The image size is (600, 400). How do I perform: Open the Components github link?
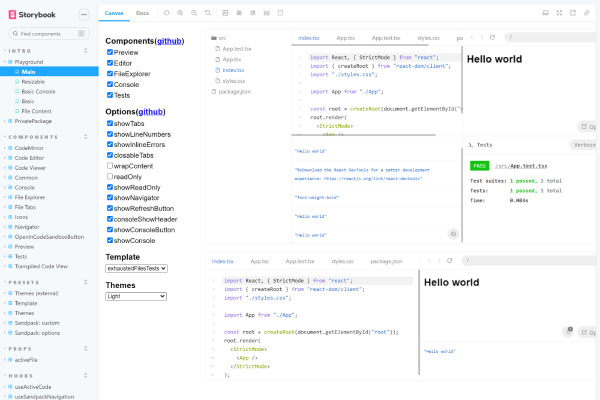[169, 41]
